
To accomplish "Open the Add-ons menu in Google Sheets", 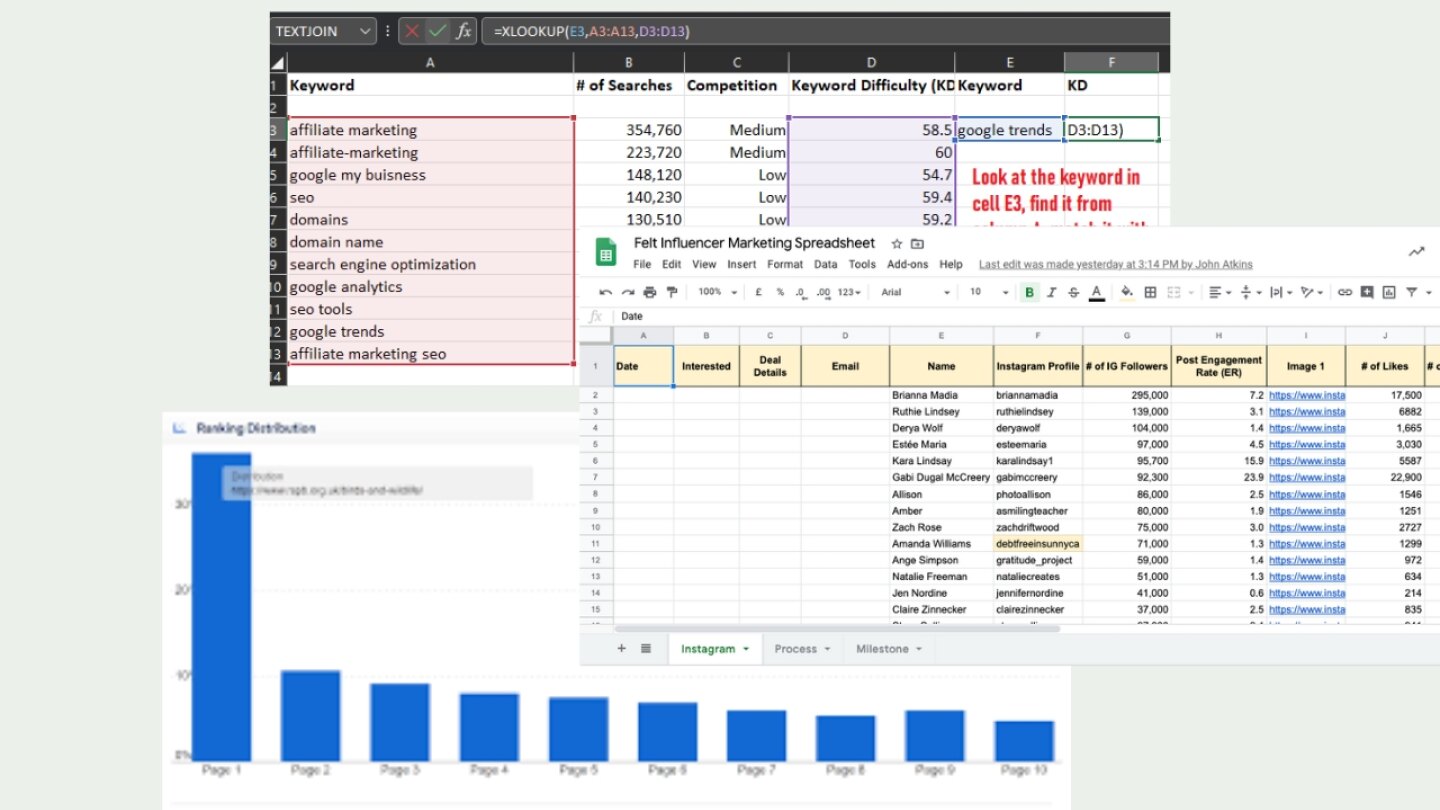I will [x=908, y=264].
